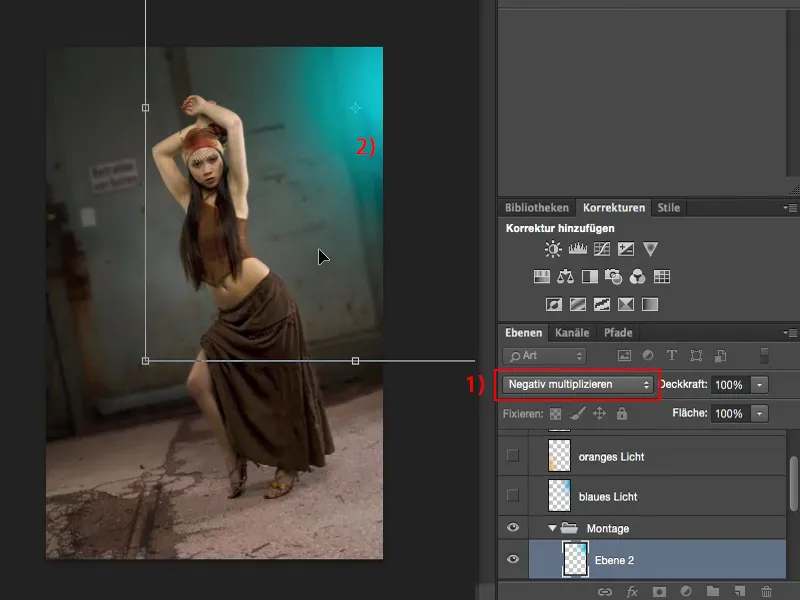Switch to the Pfade tab
This screenshot has width=800, height=600.
point(618,333)
